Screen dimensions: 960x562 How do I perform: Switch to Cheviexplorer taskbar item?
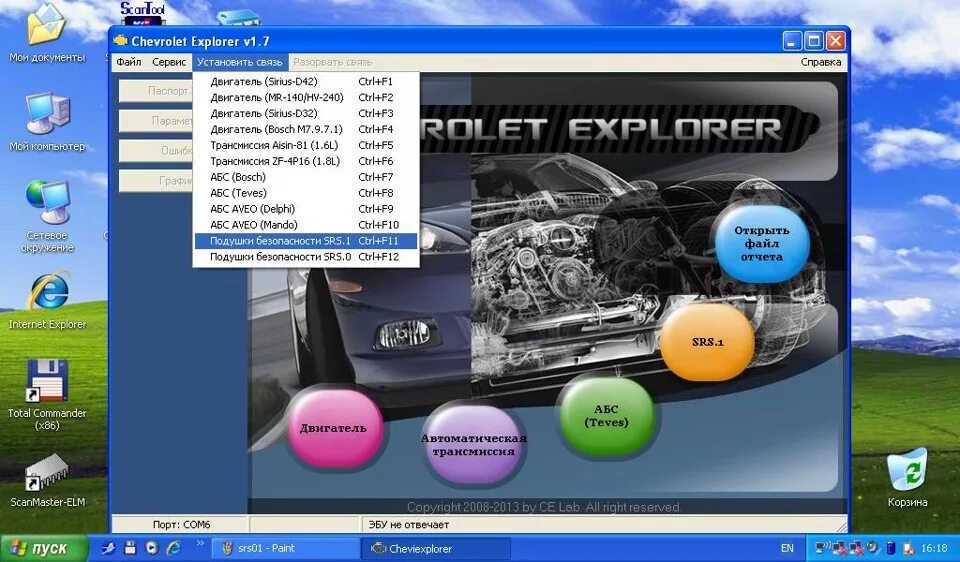tap(435, 548)
